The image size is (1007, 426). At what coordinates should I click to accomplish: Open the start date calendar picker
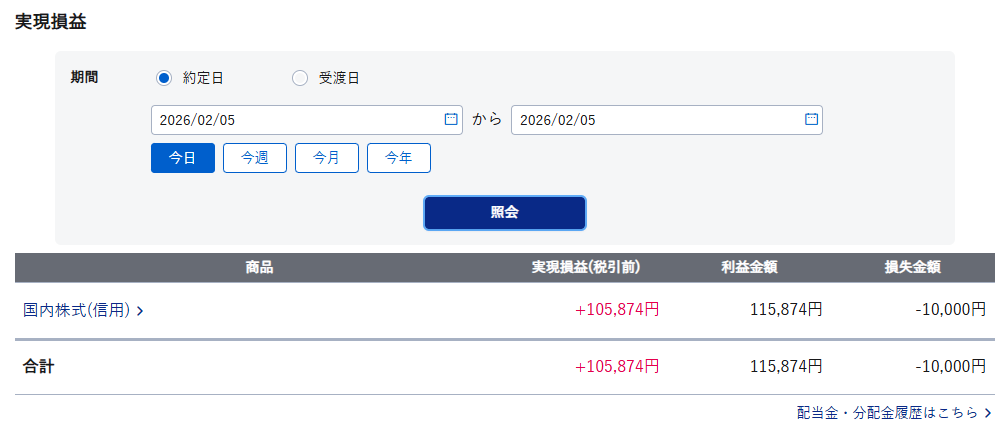coord(451,120)
